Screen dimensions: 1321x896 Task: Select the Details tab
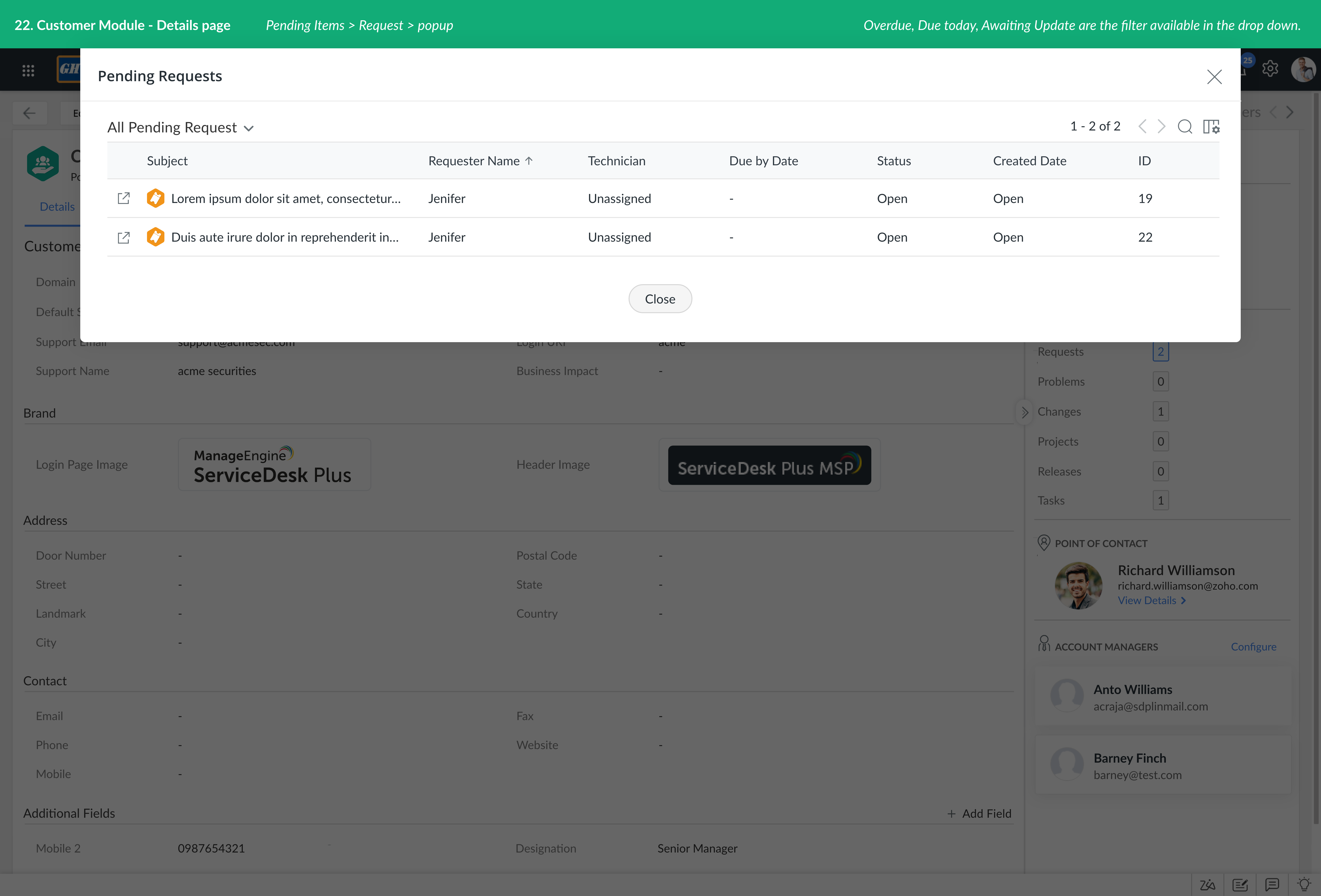coord(57,207)
